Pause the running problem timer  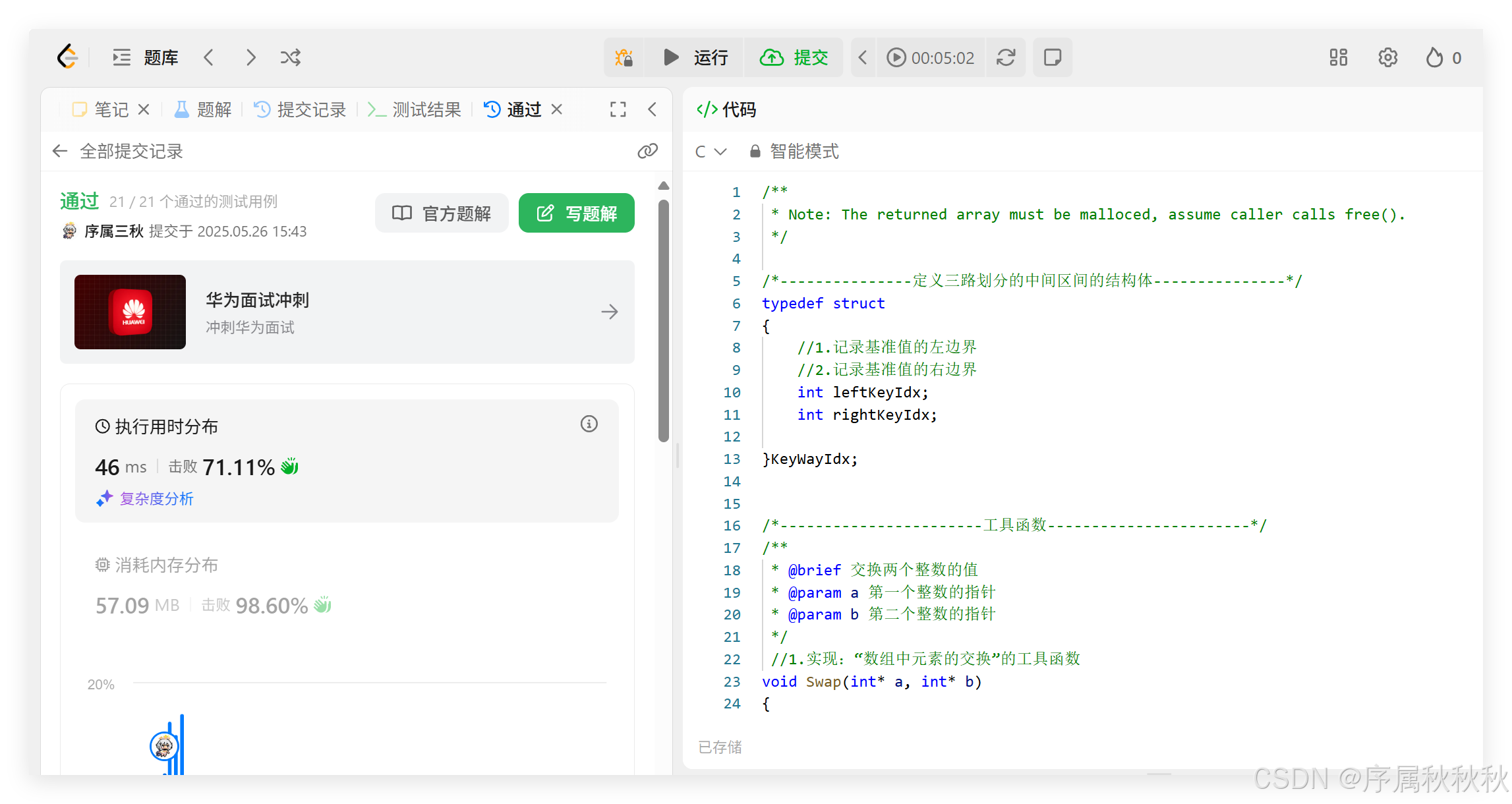tap(896, 57)
